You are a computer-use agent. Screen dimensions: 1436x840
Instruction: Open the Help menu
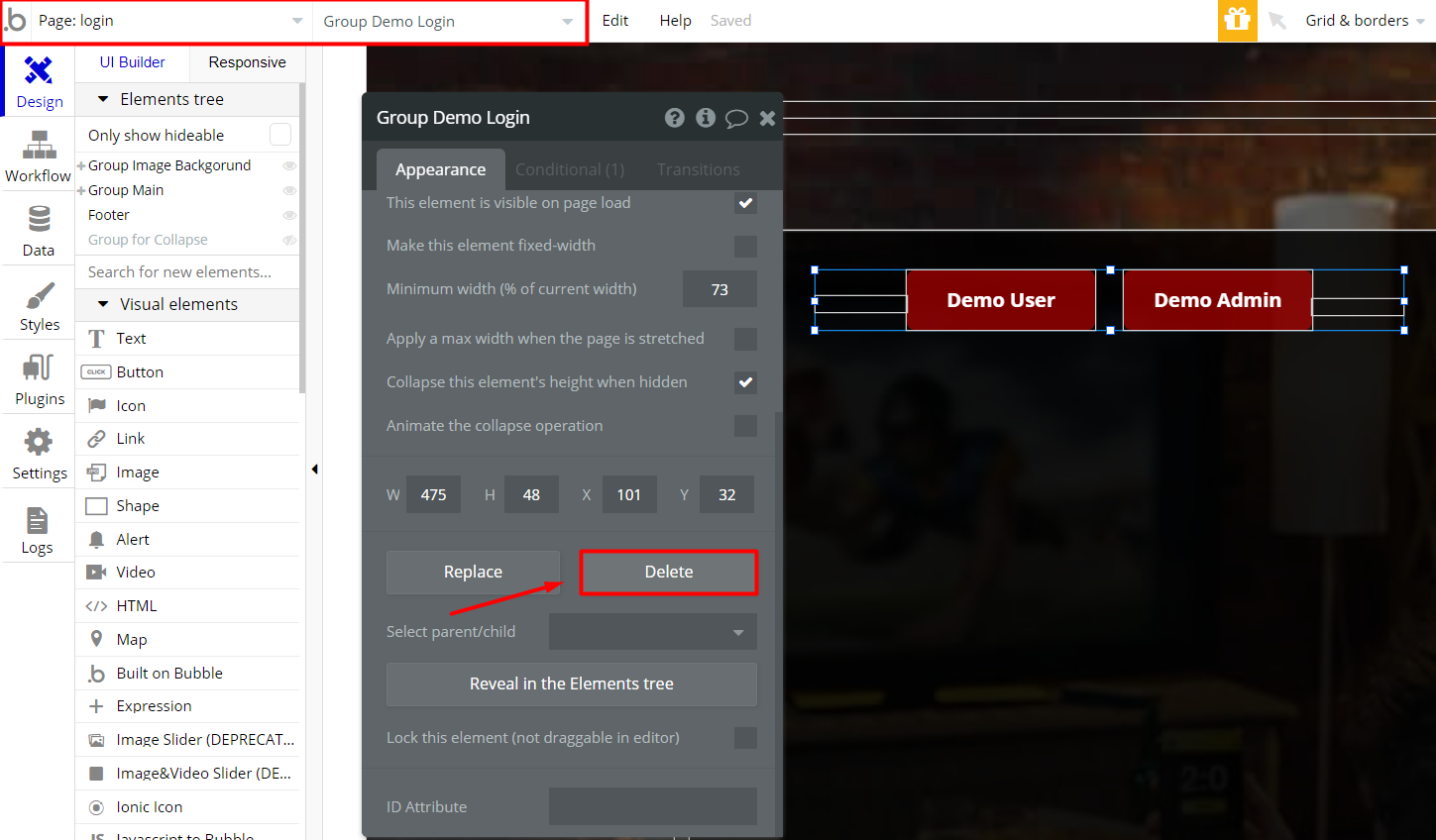click(676, 20)
